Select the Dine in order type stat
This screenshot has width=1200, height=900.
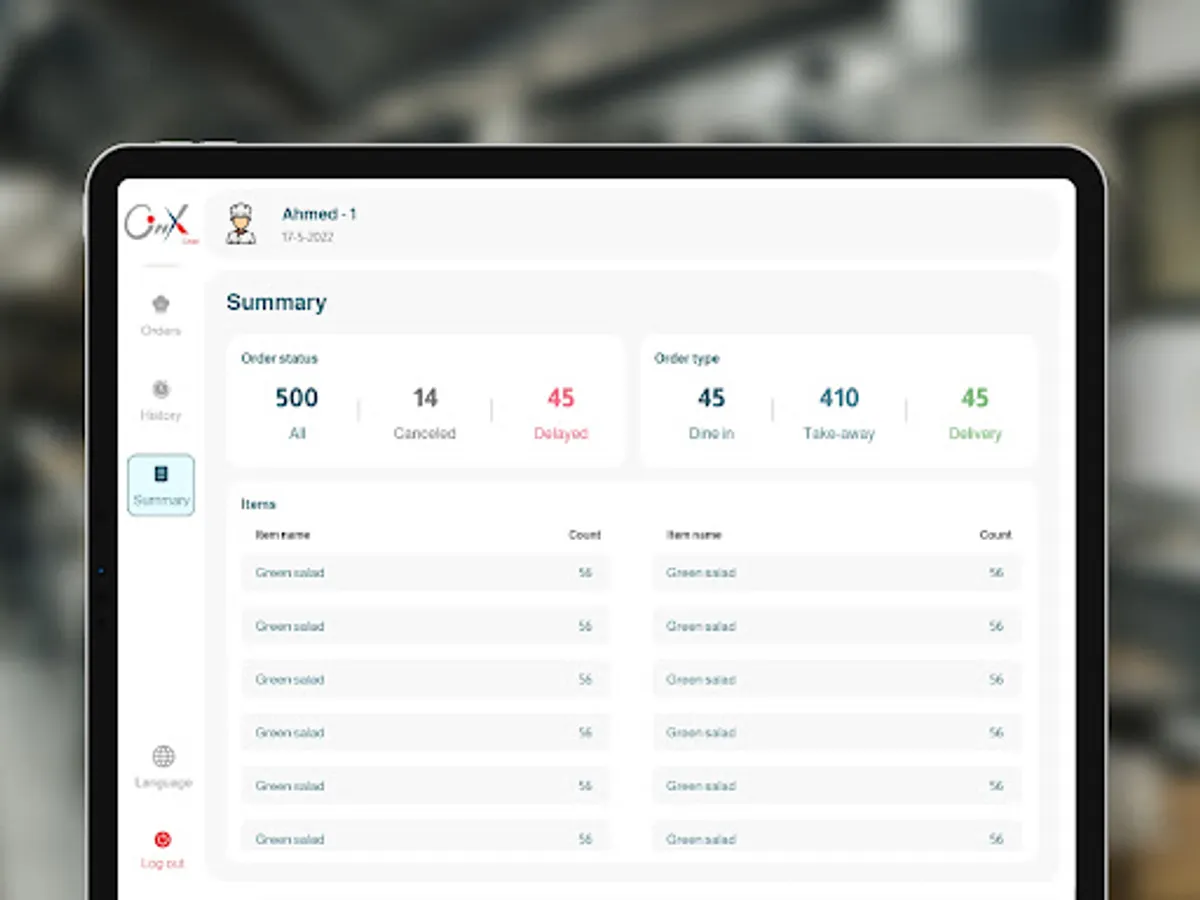tap(711, 410)
